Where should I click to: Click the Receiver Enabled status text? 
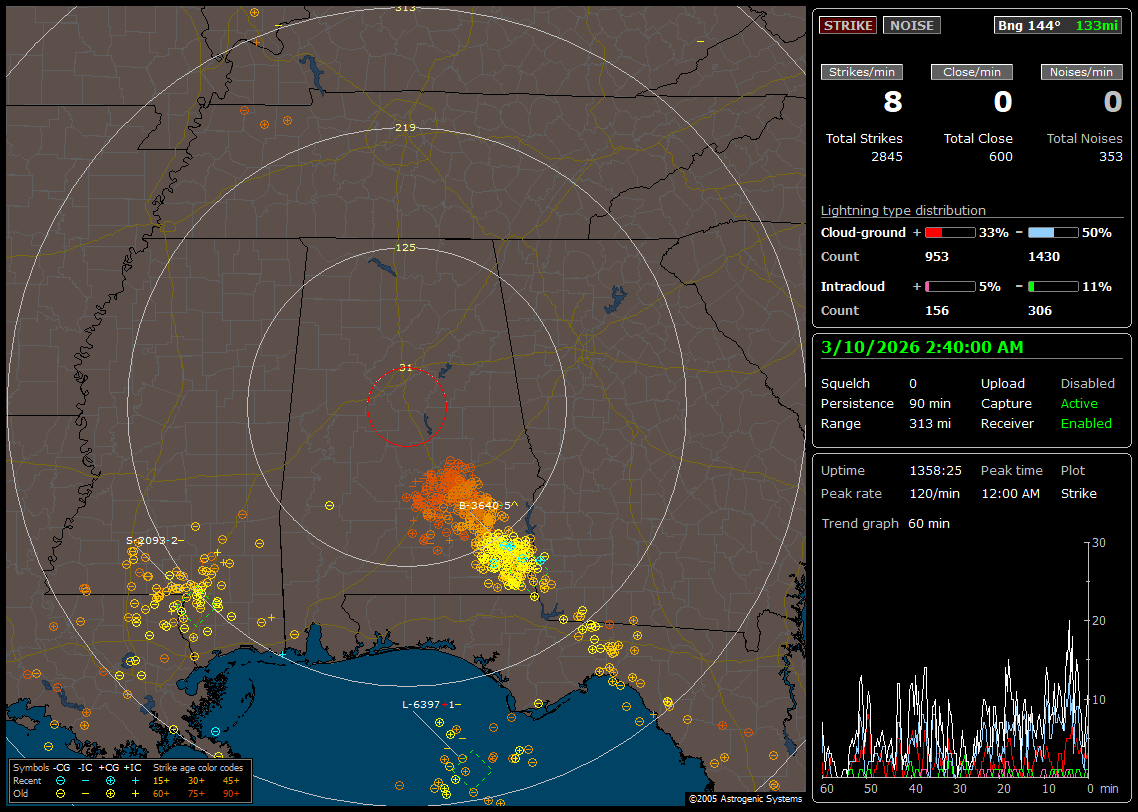point(1085,423)
